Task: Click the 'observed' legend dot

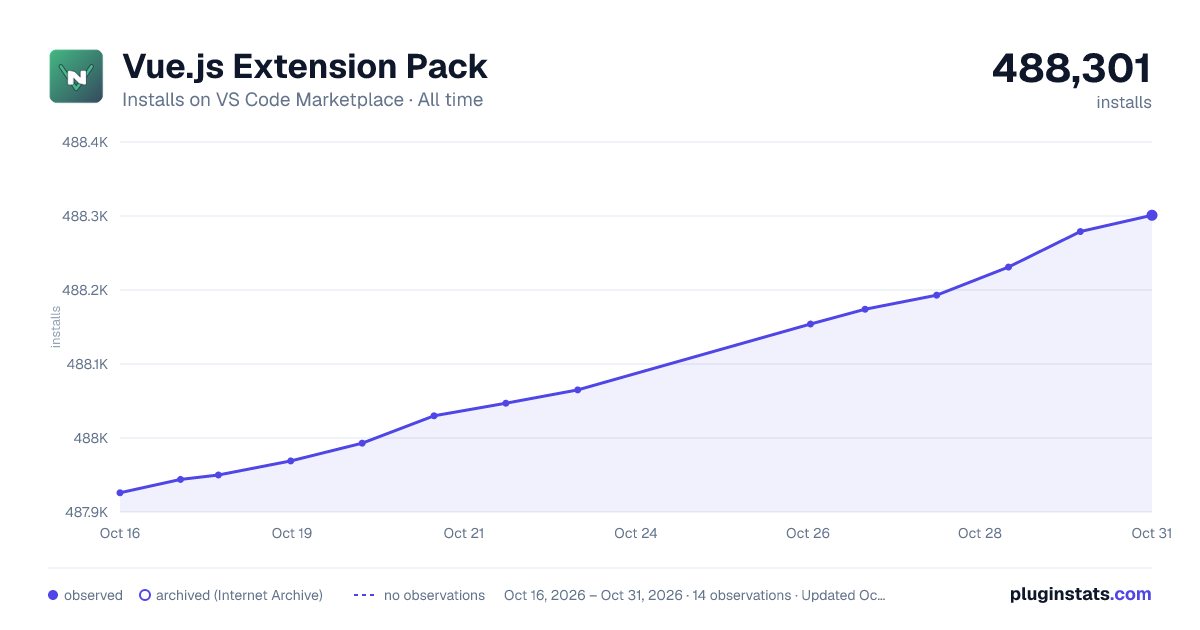Action: (53, 595)
